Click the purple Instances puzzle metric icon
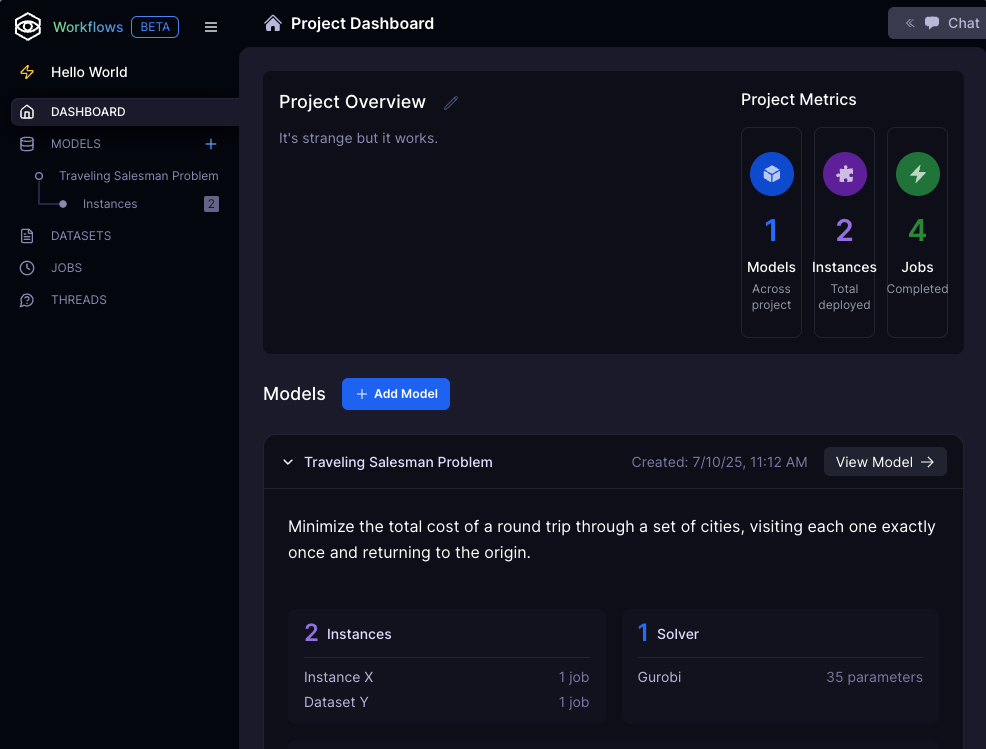Screen dimensions: 986x749 point(844,174)
